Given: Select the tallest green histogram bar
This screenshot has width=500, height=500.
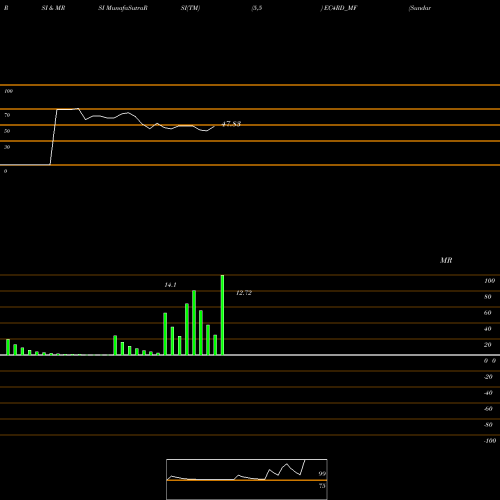Looking at the screenshot, I should (222, 315).
